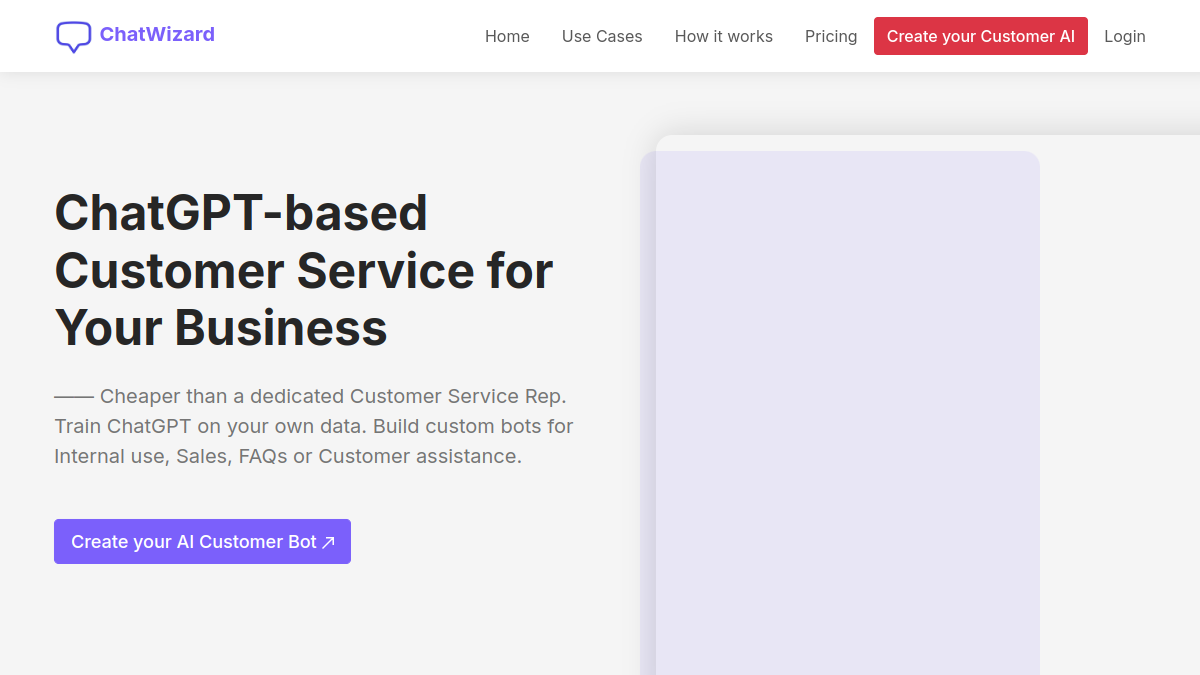Click the red Create your Customer AI button
The height and width of the screenshot is (675, 1200).
[981, 36]
